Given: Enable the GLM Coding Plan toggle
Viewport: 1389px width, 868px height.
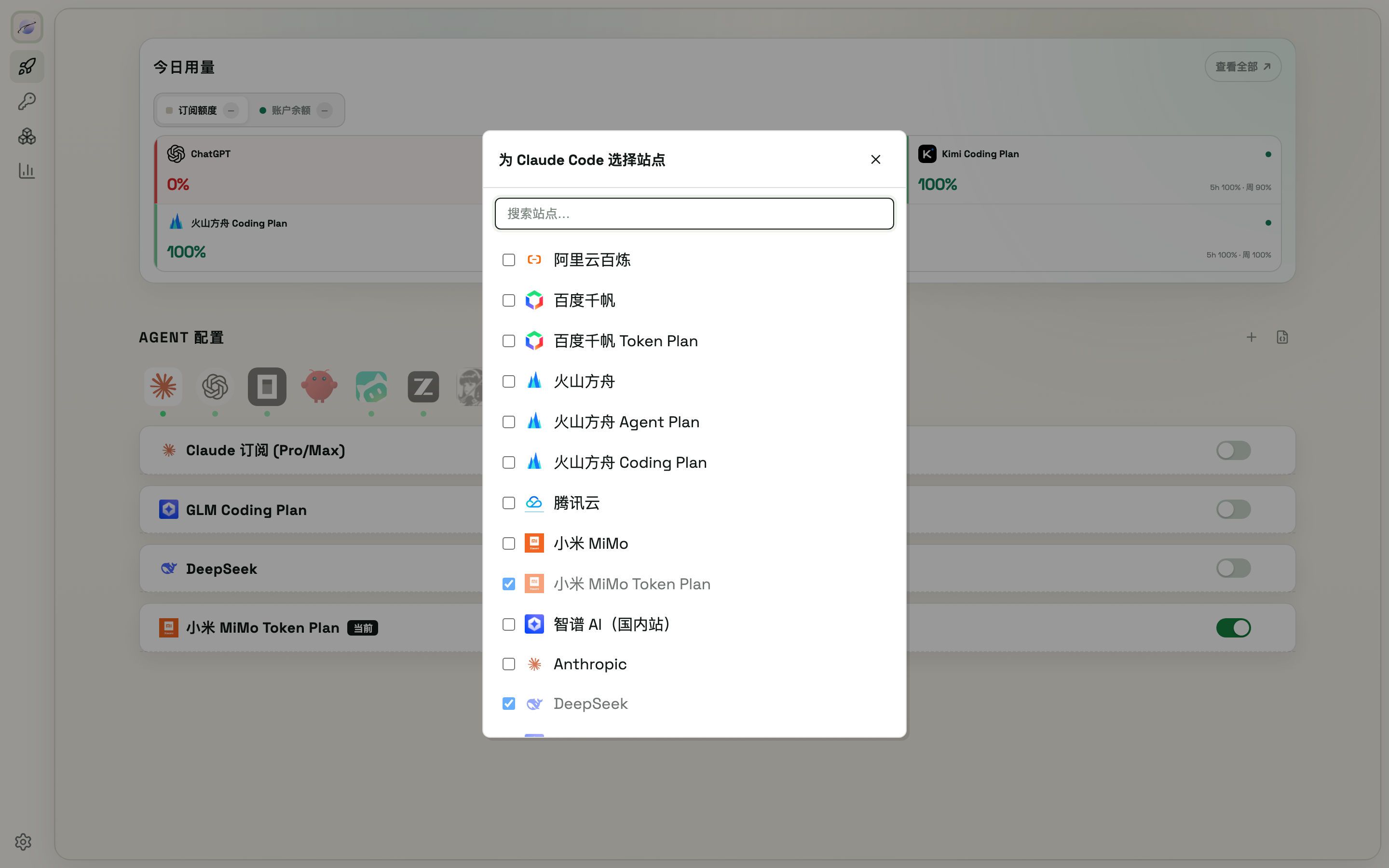Looking at the screenshot, I should click(x=1233, y=509).
